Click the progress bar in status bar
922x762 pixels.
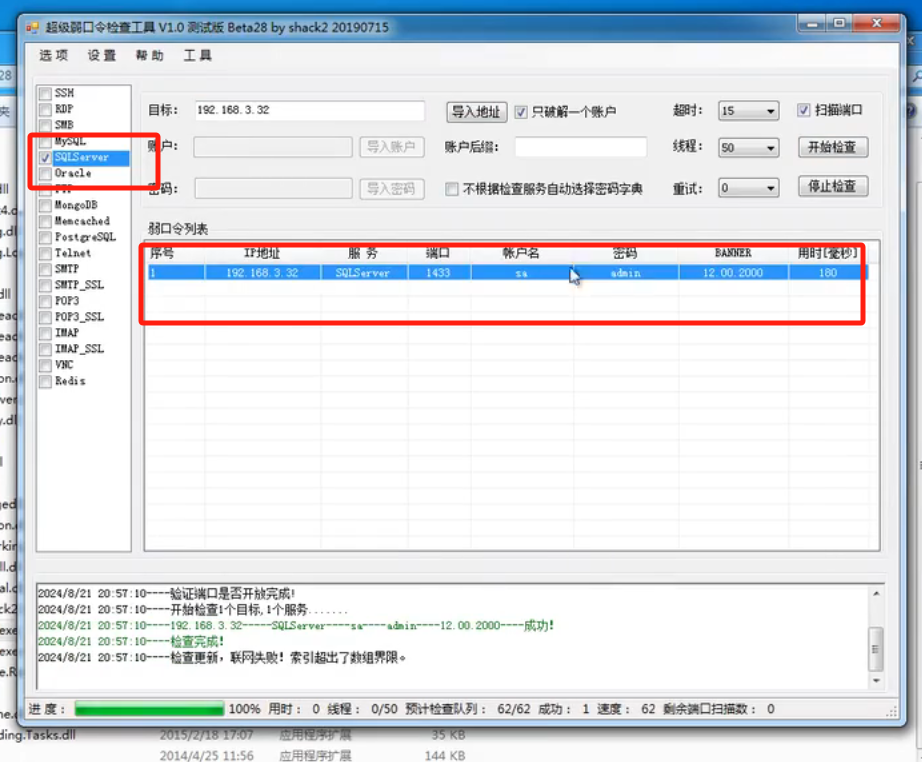(x=149, y=709)
